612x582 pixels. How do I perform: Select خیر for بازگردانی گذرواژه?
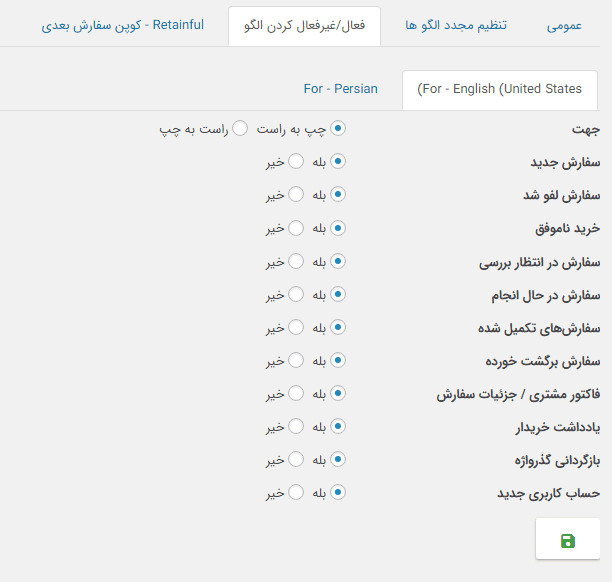(x=296, y=459)
